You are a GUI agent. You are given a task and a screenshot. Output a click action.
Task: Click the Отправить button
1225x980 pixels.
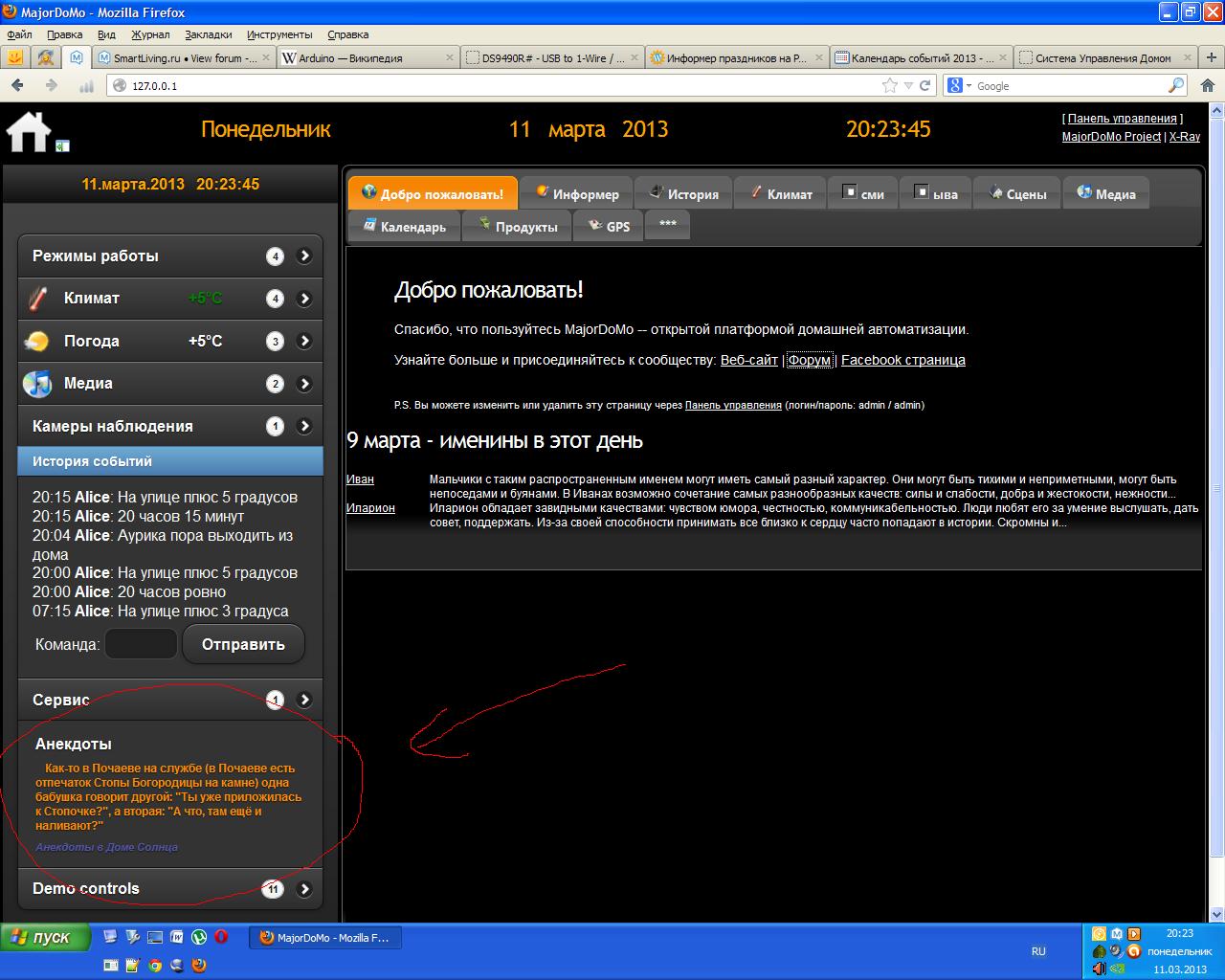[243, 644]
